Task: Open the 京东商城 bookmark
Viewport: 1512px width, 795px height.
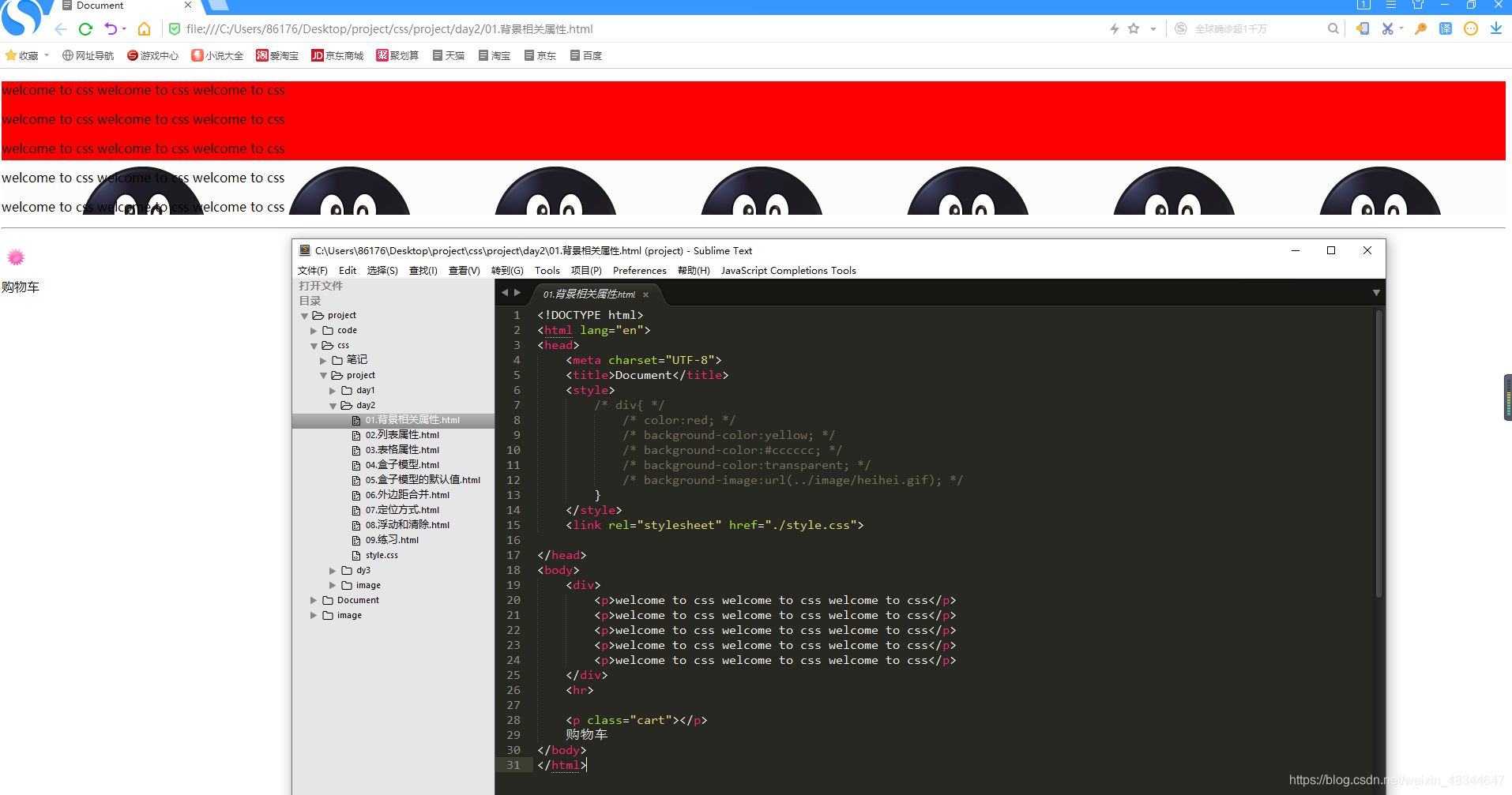Action: [337, 55]
